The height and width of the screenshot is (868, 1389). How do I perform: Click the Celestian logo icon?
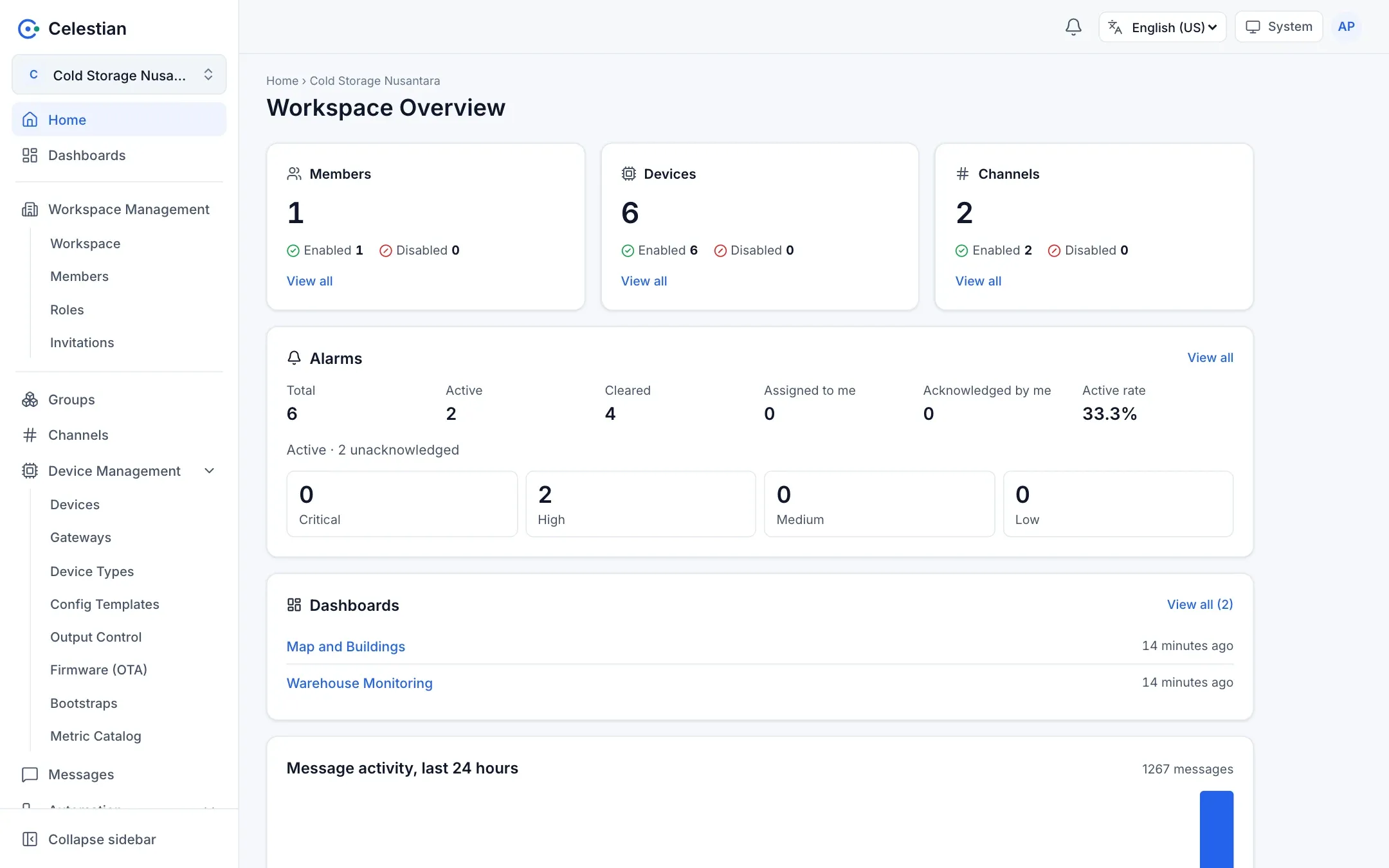click(28, 28)
